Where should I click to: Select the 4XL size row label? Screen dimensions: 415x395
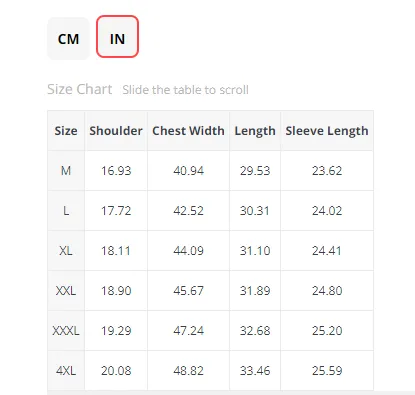click(x=66, y=371)
